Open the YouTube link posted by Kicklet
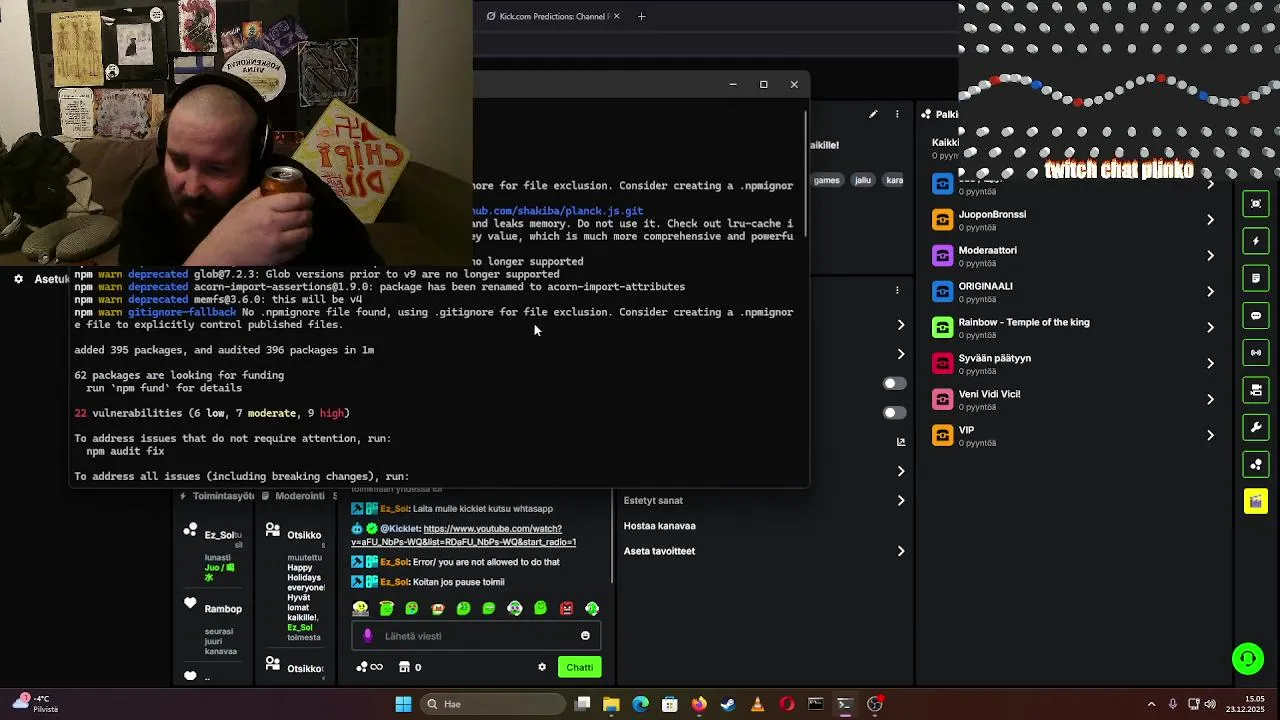The image size is (1280, 720). tap(463, 535)
